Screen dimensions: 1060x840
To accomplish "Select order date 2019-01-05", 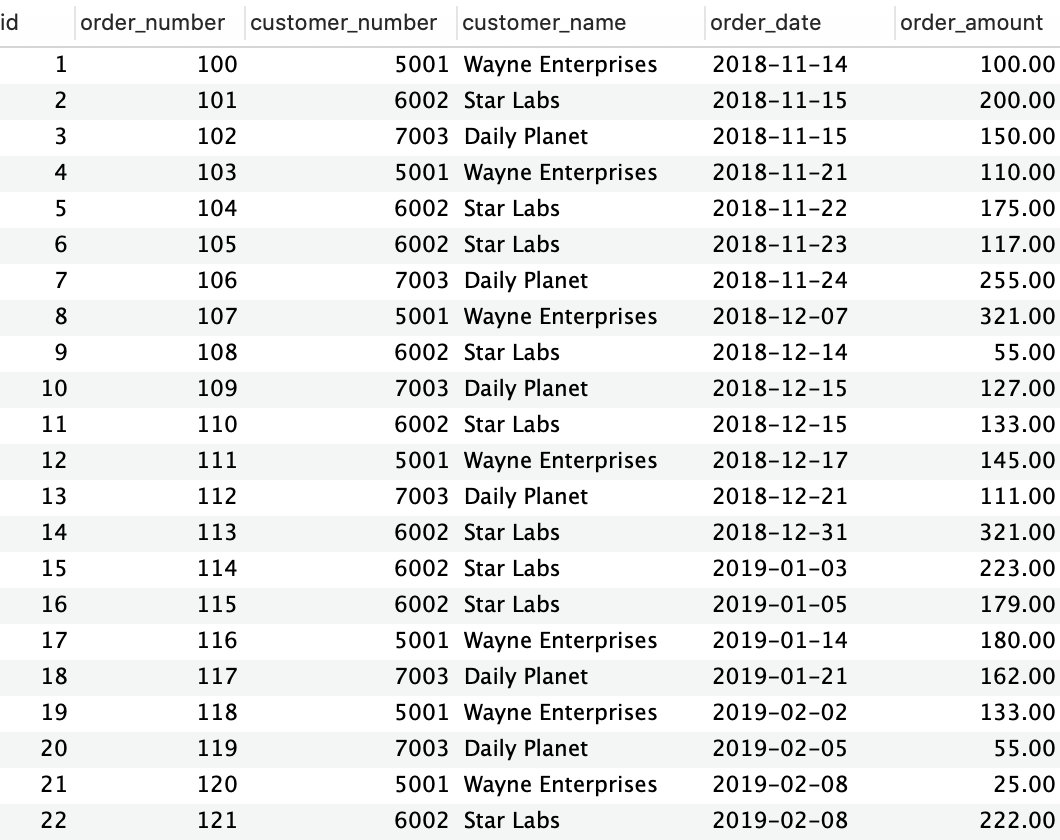I will 779,604.
